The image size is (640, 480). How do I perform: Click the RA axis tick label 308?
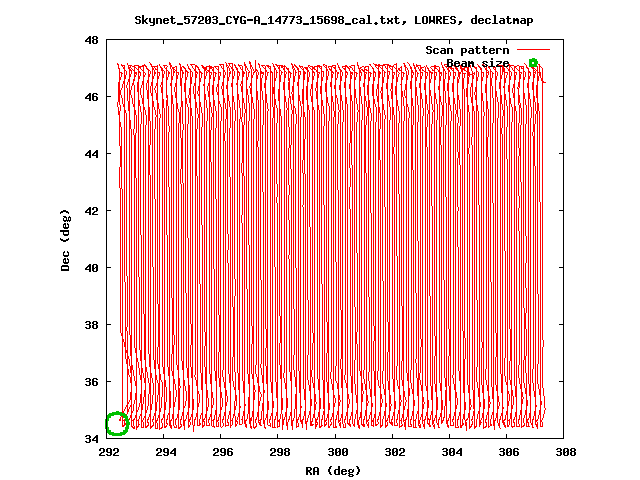coord(566,452)
